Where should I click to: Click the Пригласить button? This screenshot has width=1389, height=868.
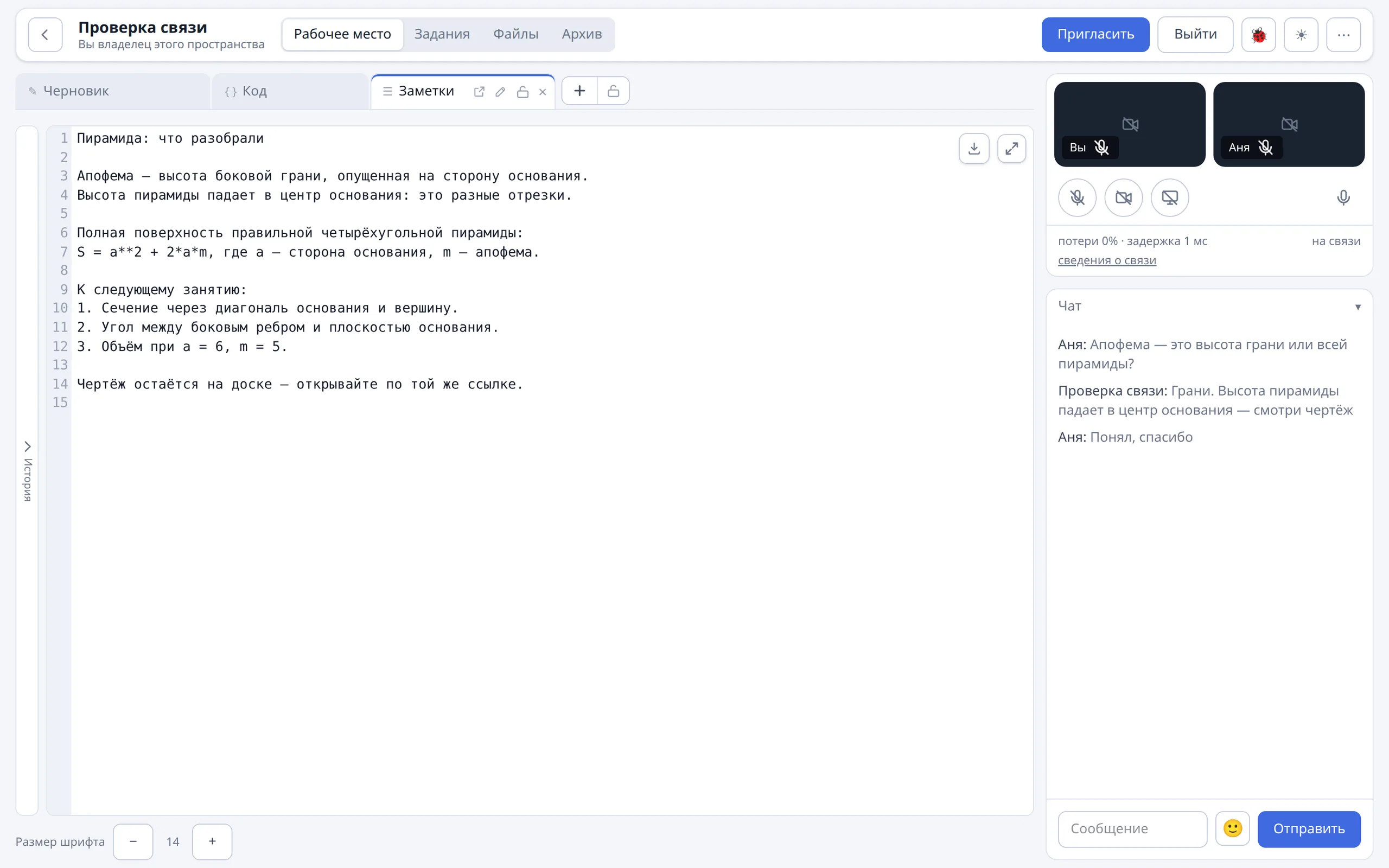(1095, 34)
